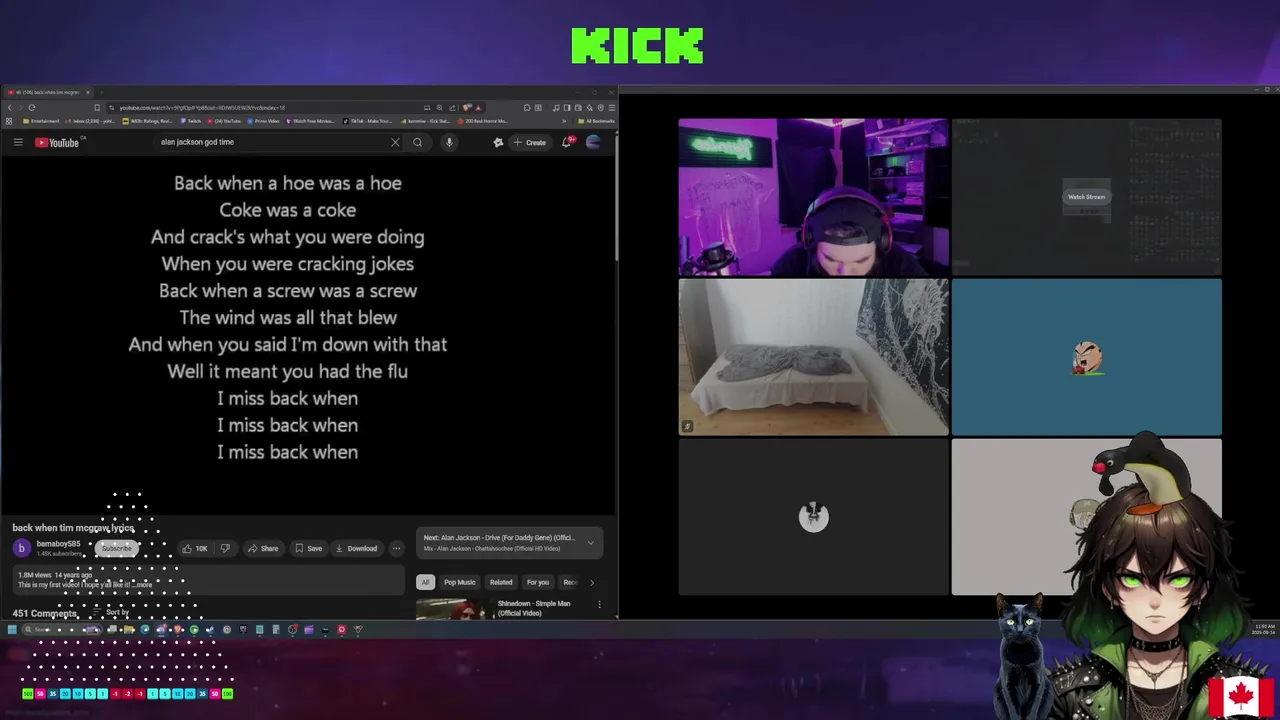
Task: Expand the Next: Alan Jackson mix panel
Action: coord(590,543)
